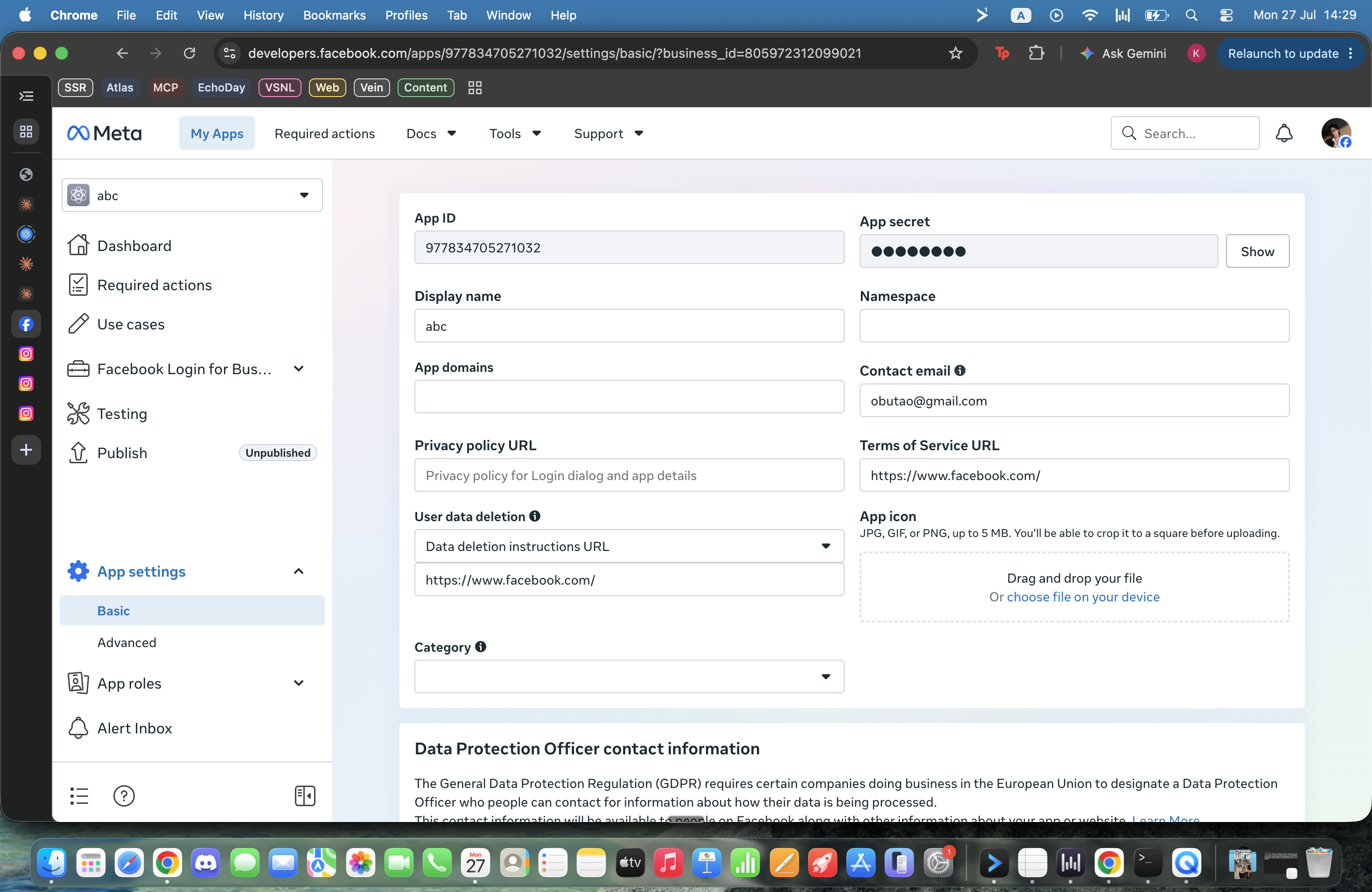The height and width of the screenshot is (892, 1372).
Task: Show the App secret
Action: tap(1257, 251)
